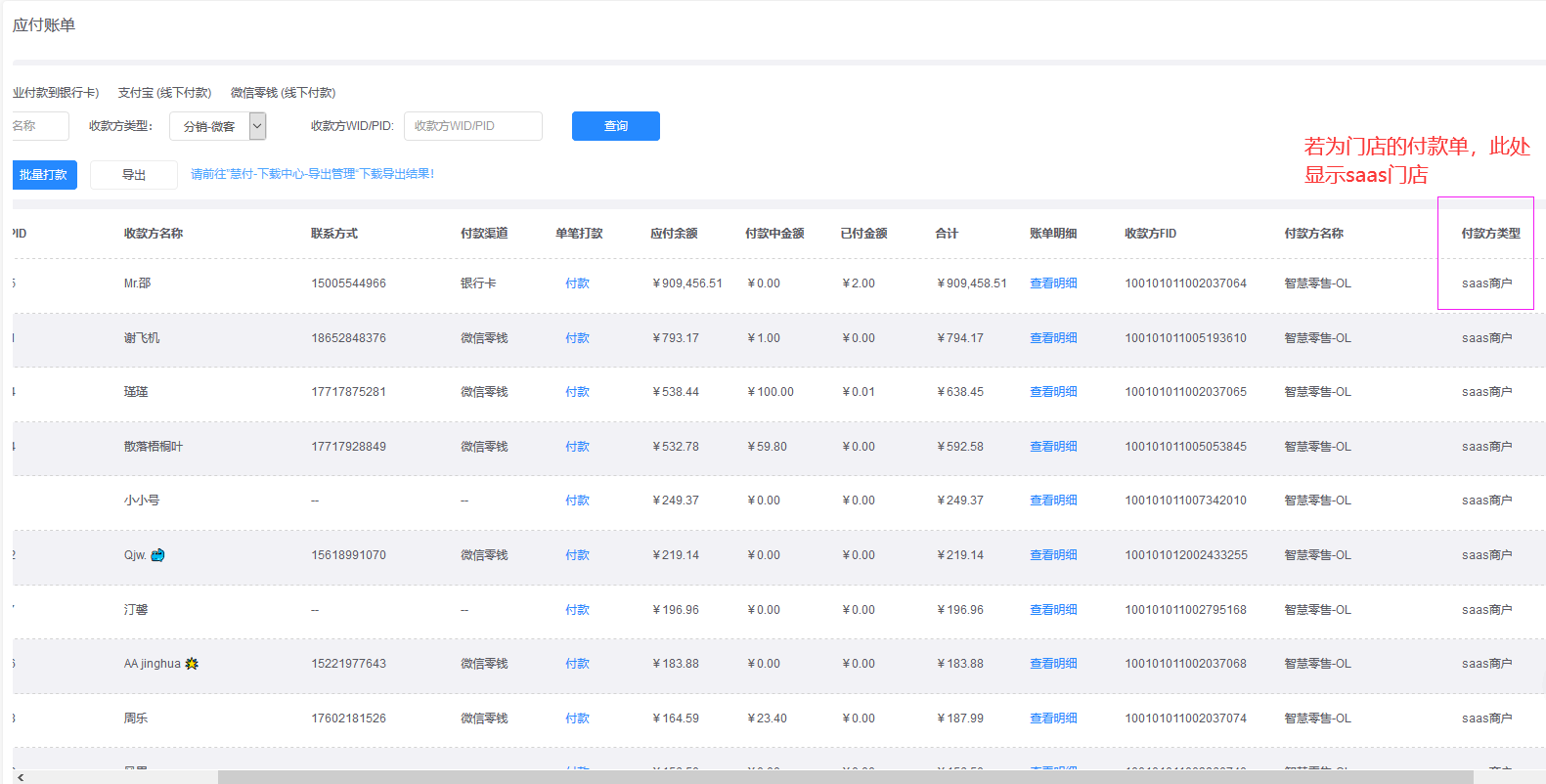Viewport: 1546px width, 784px height.
Task: Click the badge icon next to AA jinghua
Action: pyautogui.click(x=192, y=664)
